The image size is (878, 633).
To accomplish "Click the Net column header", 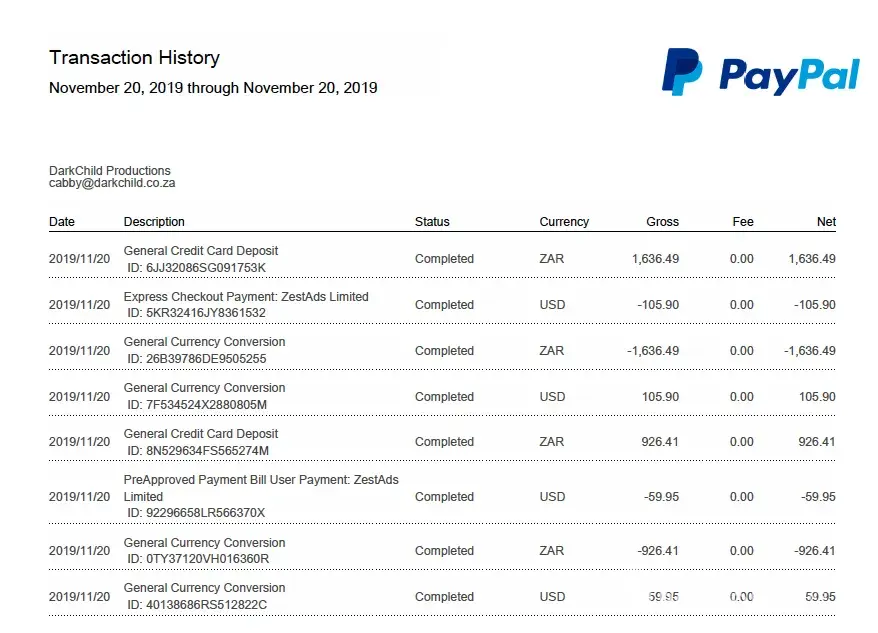I will click(x=826, y=222).
